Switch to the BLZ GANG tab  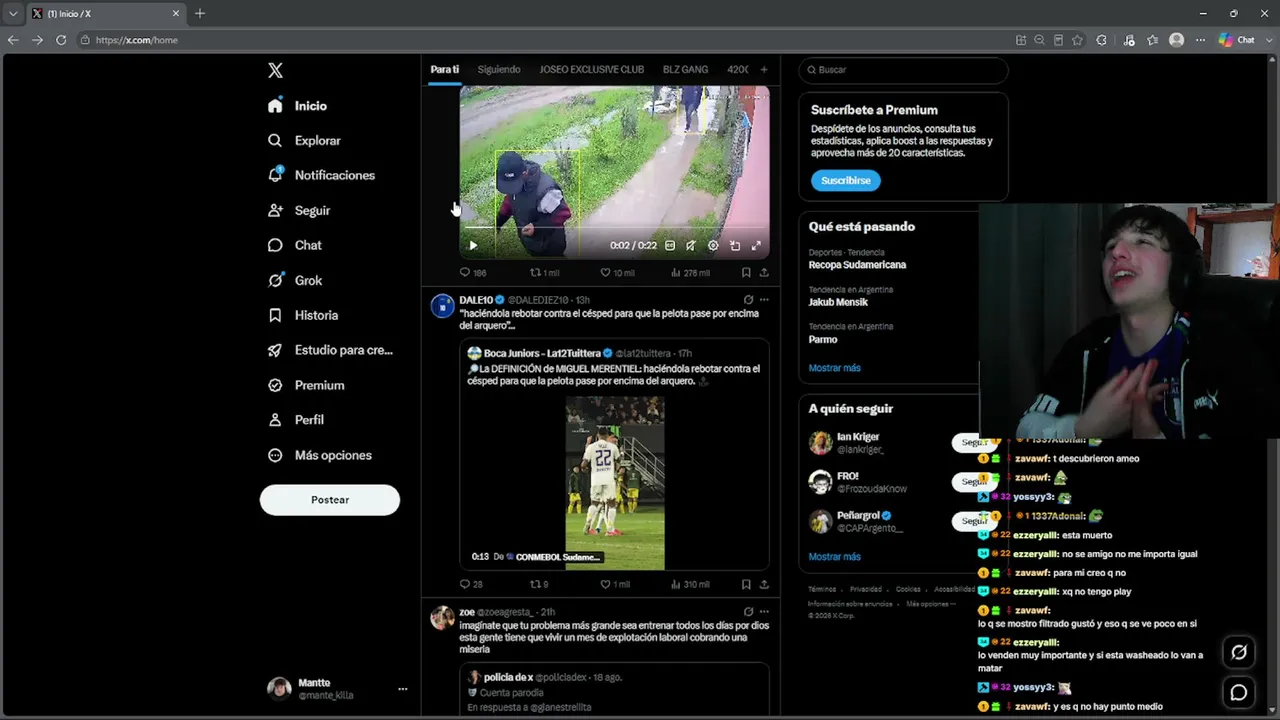[685, 70]
